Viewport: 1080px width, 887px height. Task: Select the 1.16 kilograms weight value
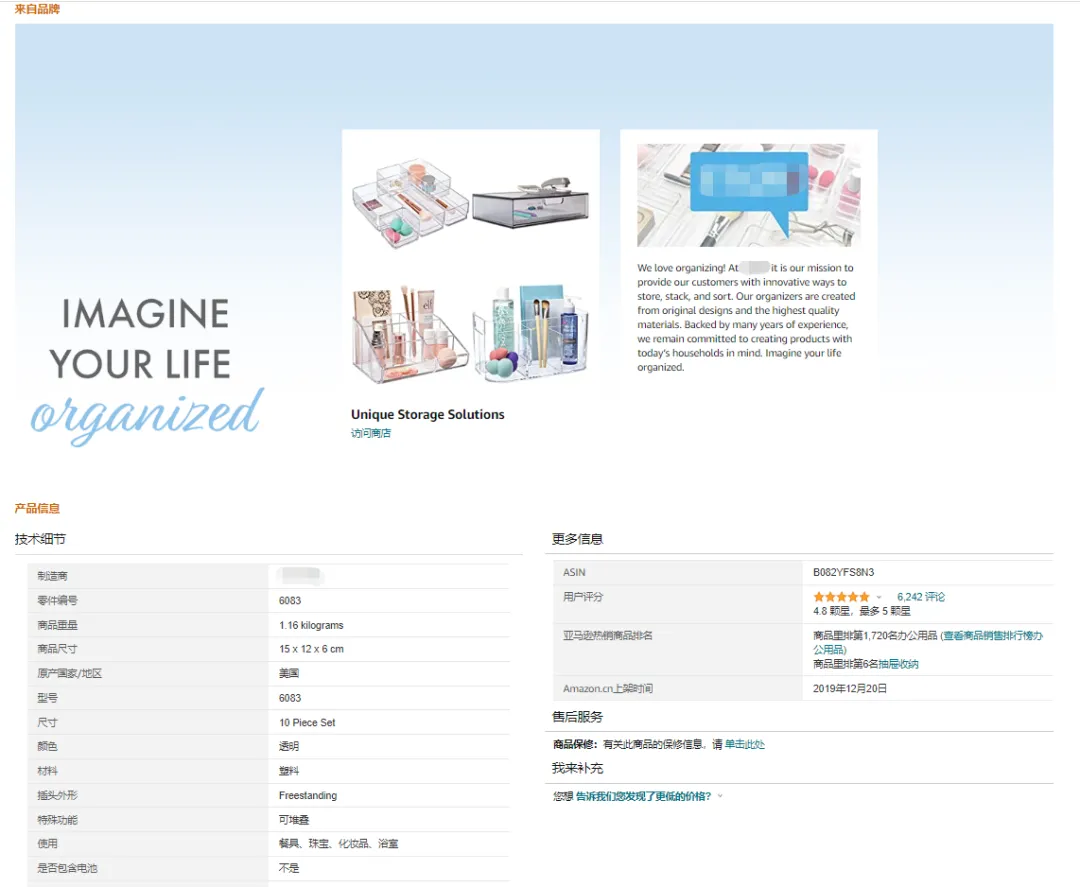(311, 625)
